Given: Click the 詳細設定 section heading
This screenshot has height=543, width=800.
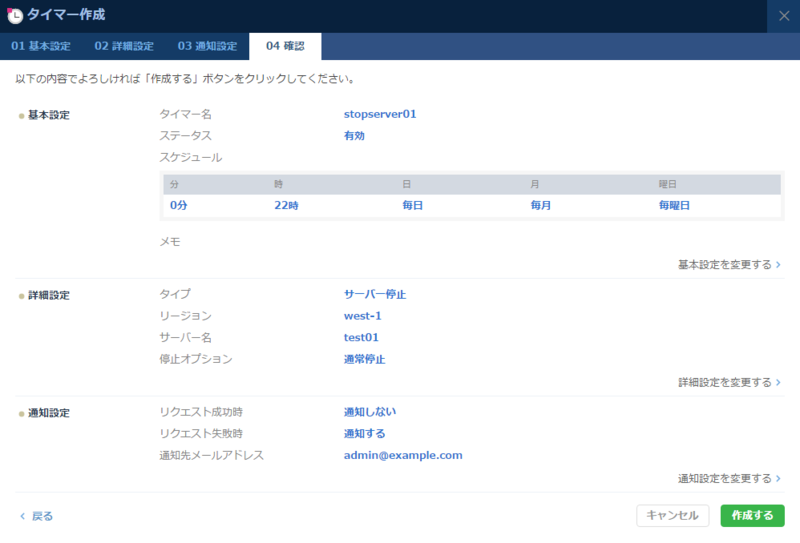Looking at the screenshot, I should coord(48,295).
